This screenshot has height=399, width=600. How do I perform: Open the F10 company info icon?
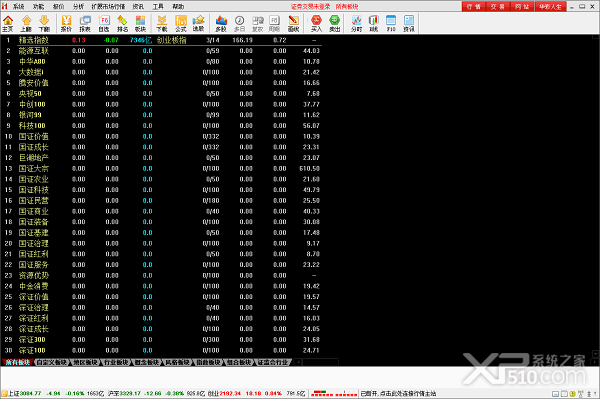[x=391, y=23]
